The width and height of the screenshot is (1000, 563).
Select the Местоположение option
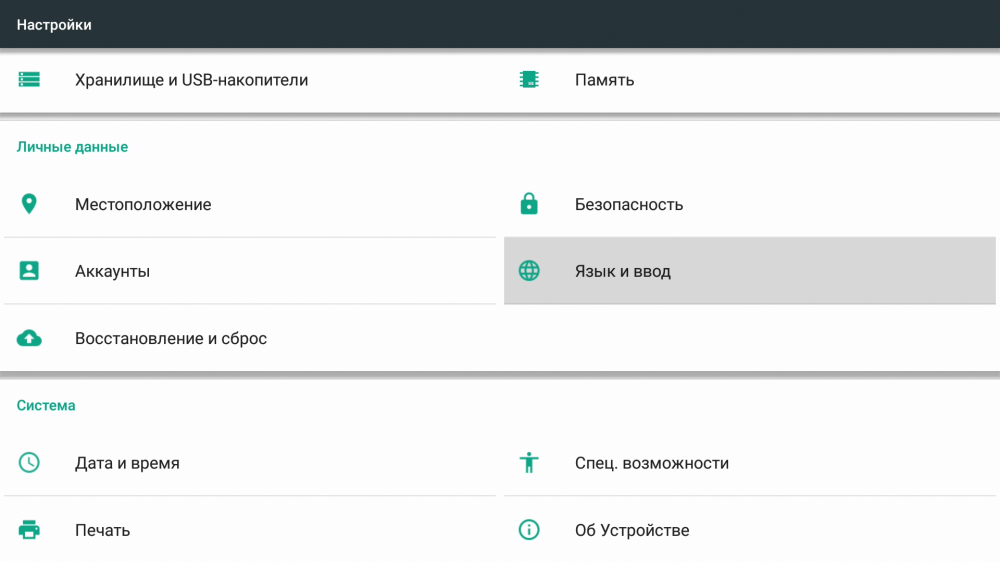(x=143, y=204)
